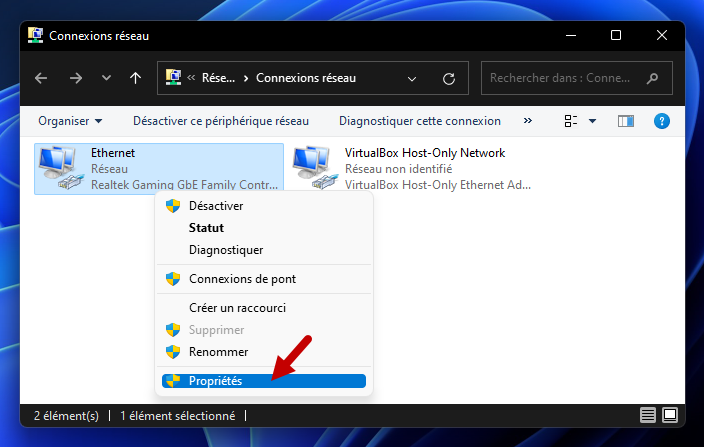This screenshot has height=447, width=704.
Task: Open help with the blue question mark
Action: tap(662, 121)
